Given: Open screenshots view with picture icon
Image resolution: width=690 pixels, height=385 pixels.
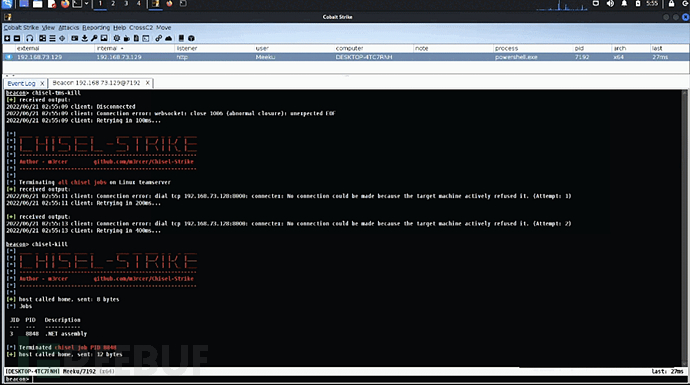Looking at the screenshot, I should (104, 38).
